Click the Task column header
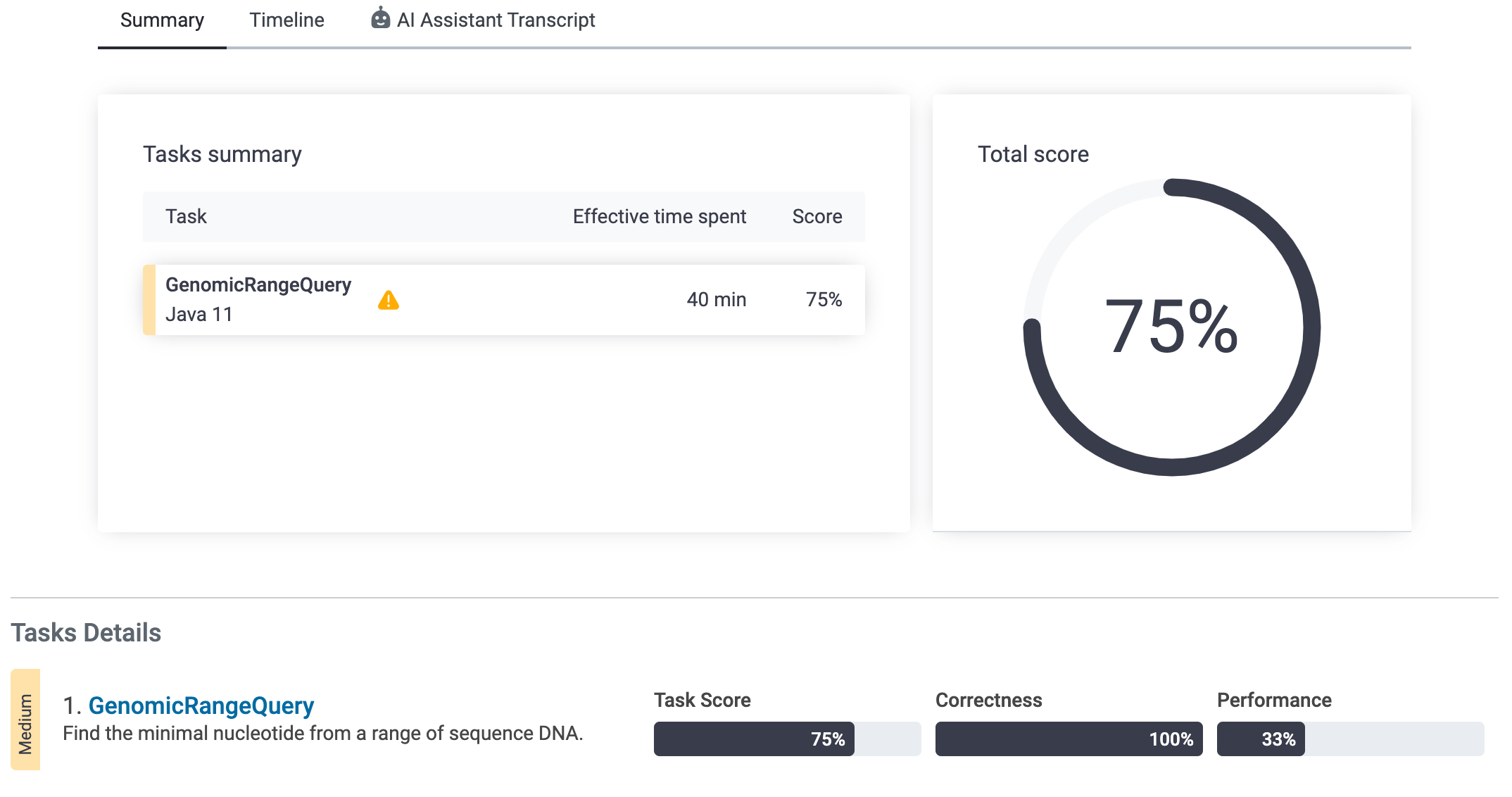This screenshot has width=1512, height=797. tap(186, 217)
